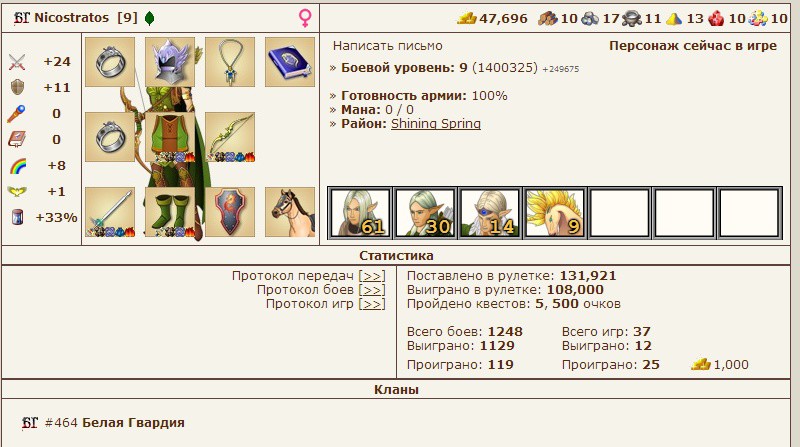Expand Протокол боев via the >> link
Screen dimensions: 800x447
[372, 290]
